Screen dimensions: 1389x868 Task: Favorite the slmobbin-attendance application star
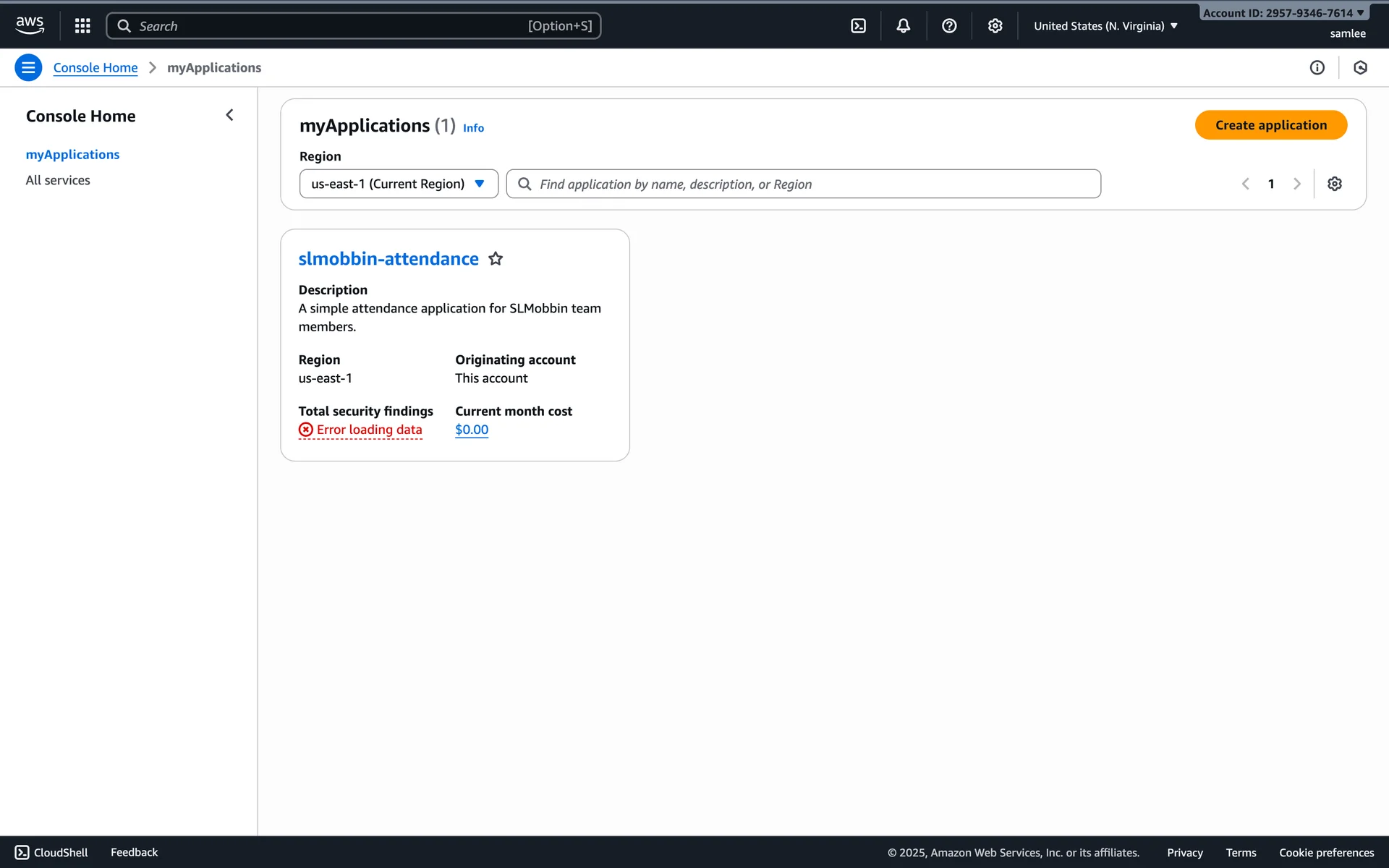tap(496, 259)
